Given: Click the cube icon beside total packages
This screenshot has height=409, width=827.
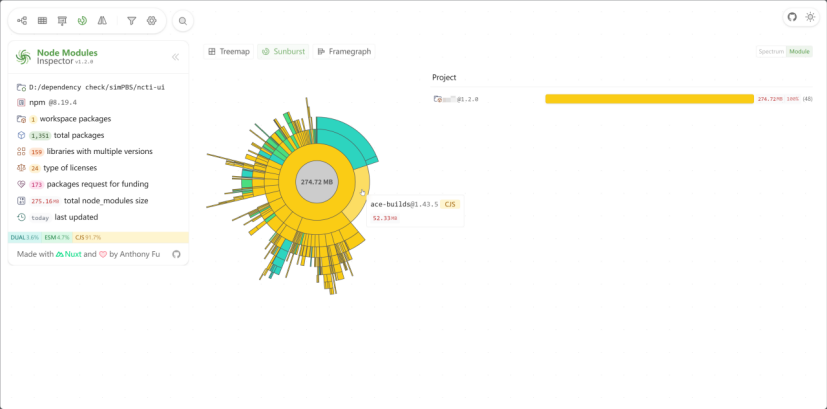Looking at the screenshot, I should (x=21, y=135).
